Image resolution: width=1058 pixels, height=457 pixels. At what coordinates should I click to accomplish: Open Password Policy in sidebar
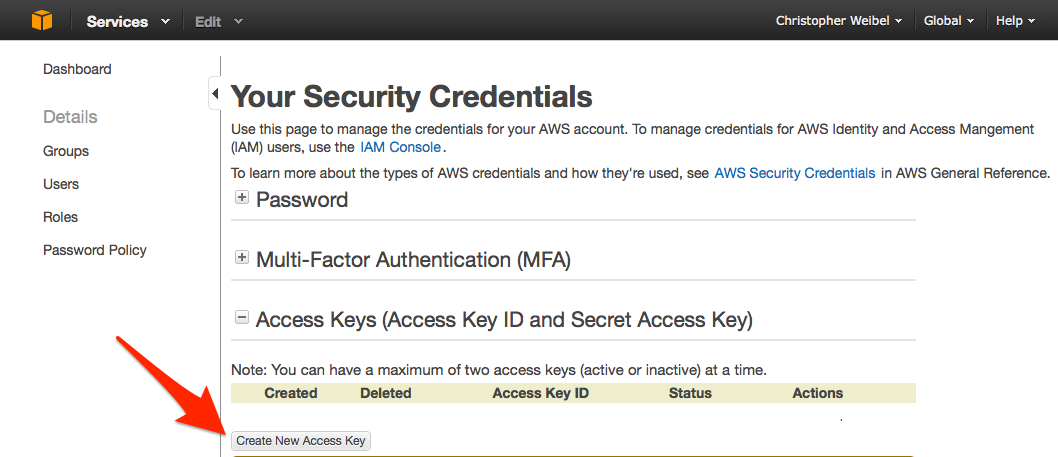95,250
